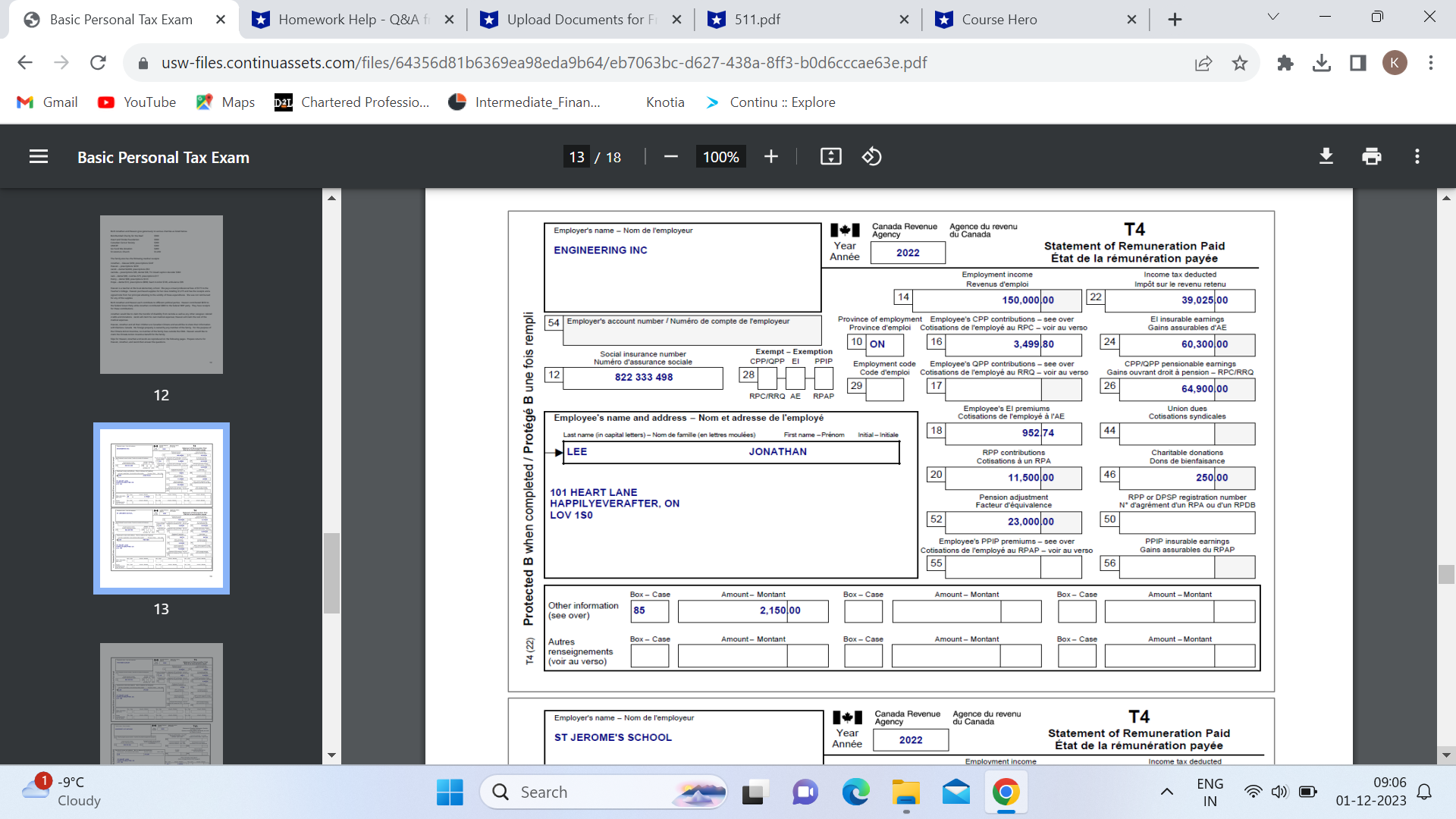The height and width of the screenshot is (819, 1456).
Task: Zoom out of the PDF
Action: (670, 156)
